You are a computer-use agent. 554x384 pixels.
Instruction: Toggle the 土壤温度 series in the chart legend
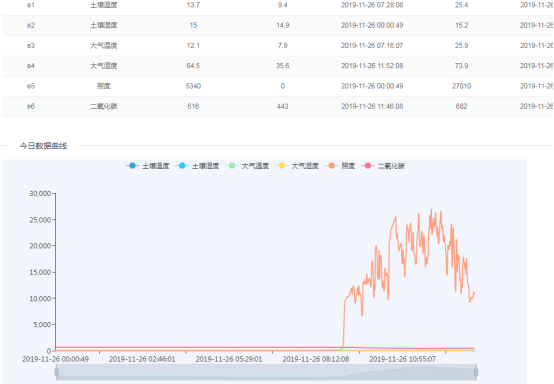tap(147, 166)
